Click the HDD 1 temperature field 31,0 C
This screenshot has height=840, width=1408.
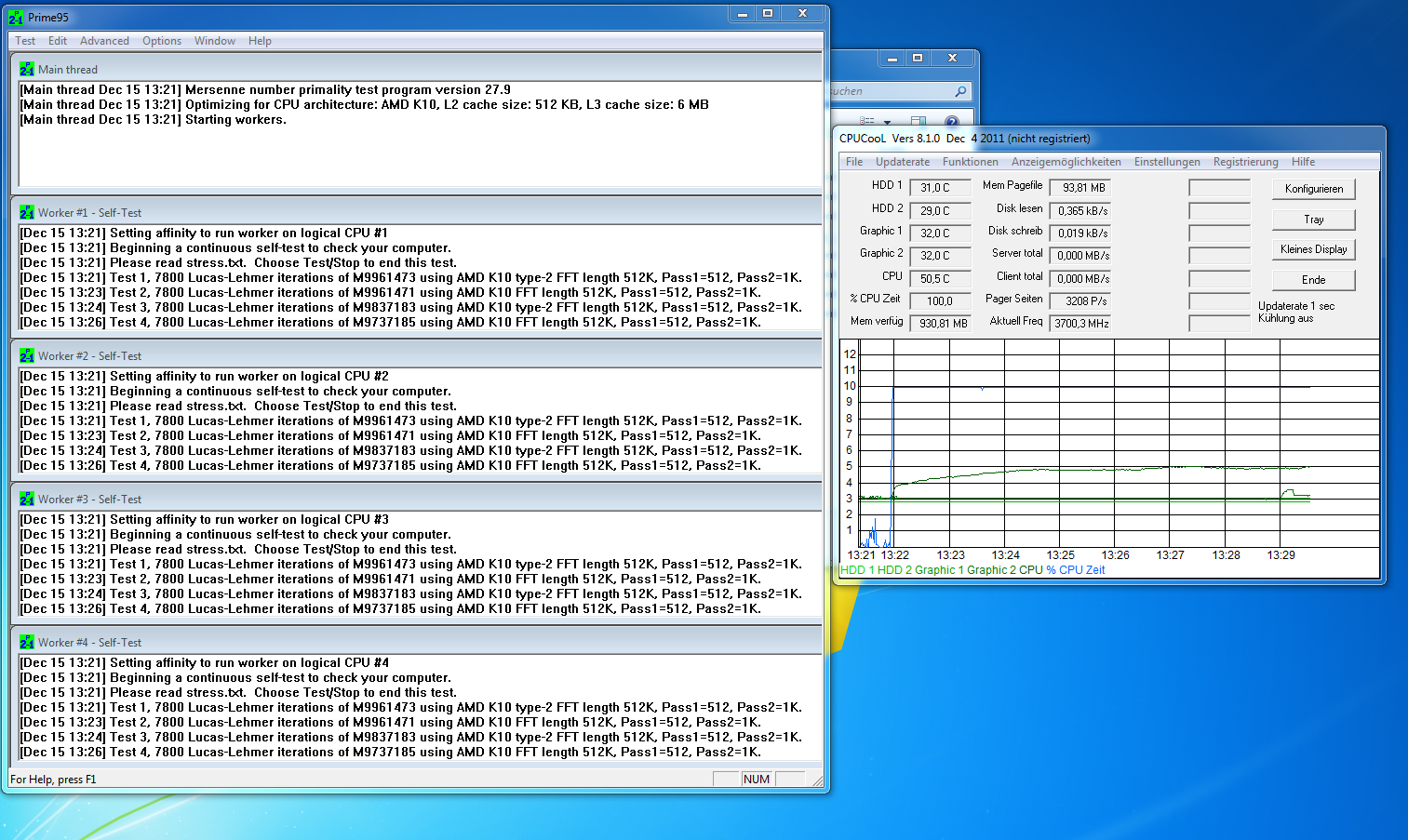click(x=940, y=188)
